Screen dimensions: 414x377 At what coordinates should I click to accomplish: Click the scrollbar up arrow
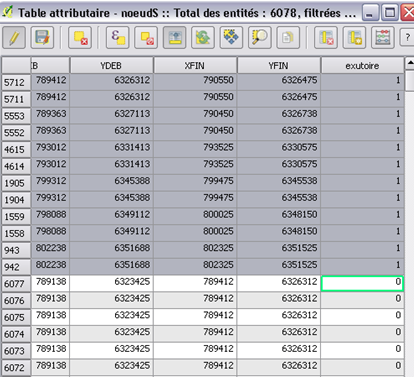pyautogui.click(x=410, y=63)
